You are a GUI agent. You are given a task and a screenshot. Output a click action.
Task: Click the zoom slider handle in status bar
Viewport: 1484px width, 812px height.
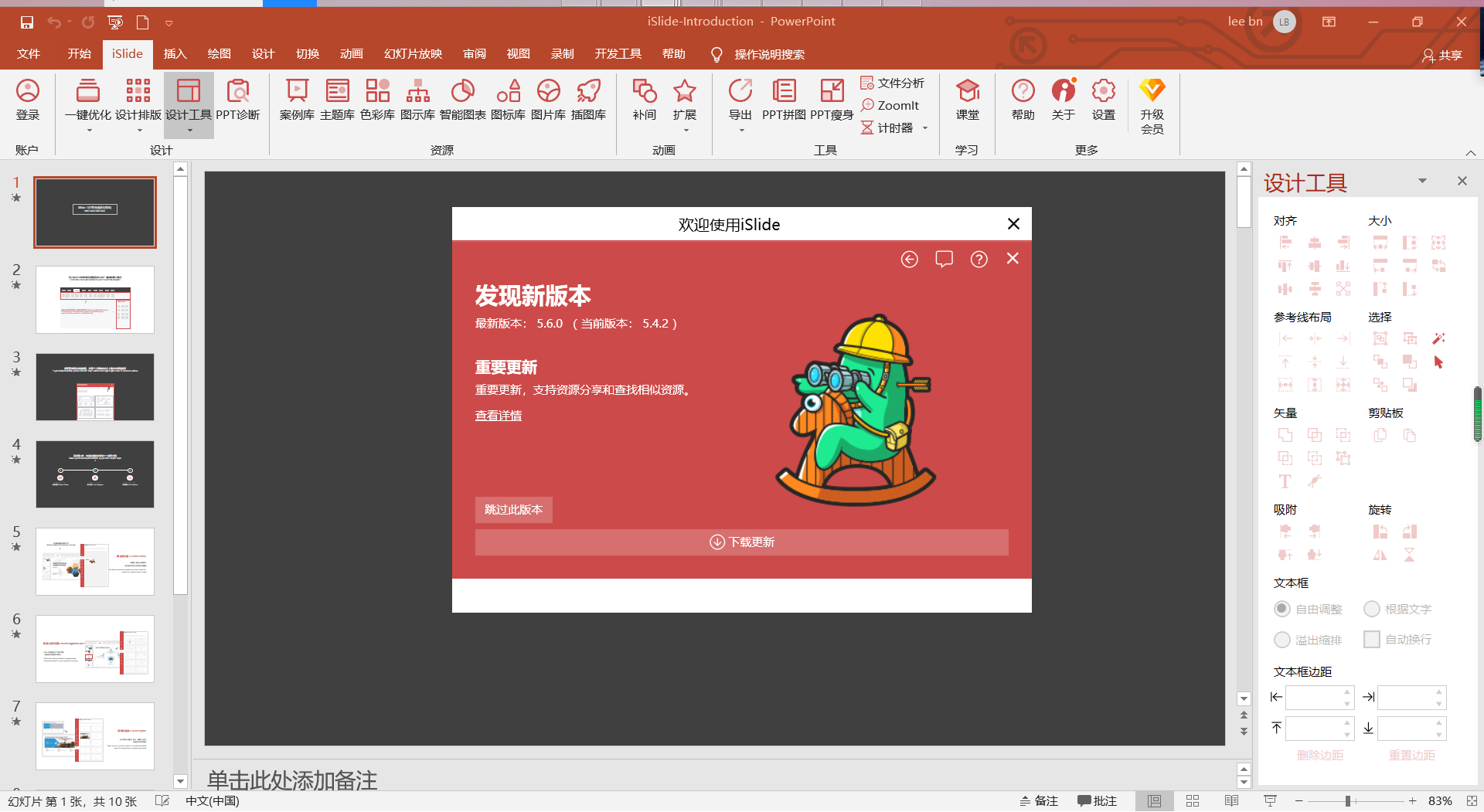tap(1348, 801)
